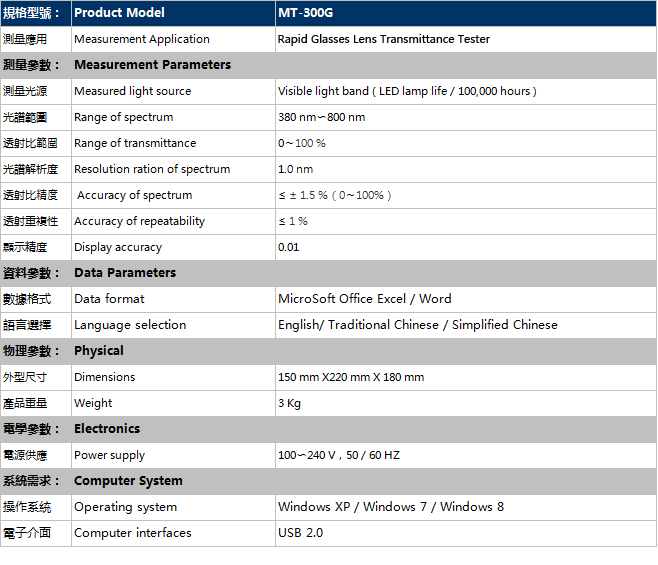Screen dimensions: 658x565
Task: Select the 'English/ Traditional Chinese' languages value
Action: point(418,325)
